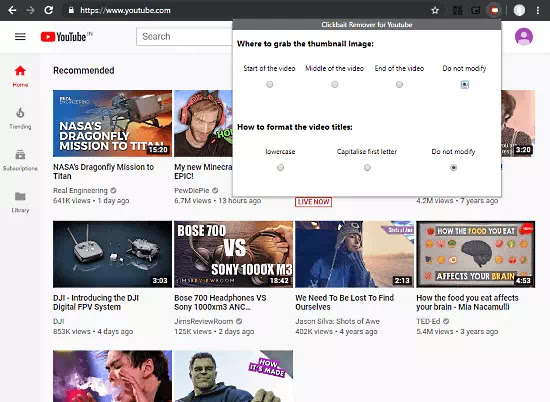Open JimsReviewRoom channel link

pyautogui.click(x=203, y=321)
